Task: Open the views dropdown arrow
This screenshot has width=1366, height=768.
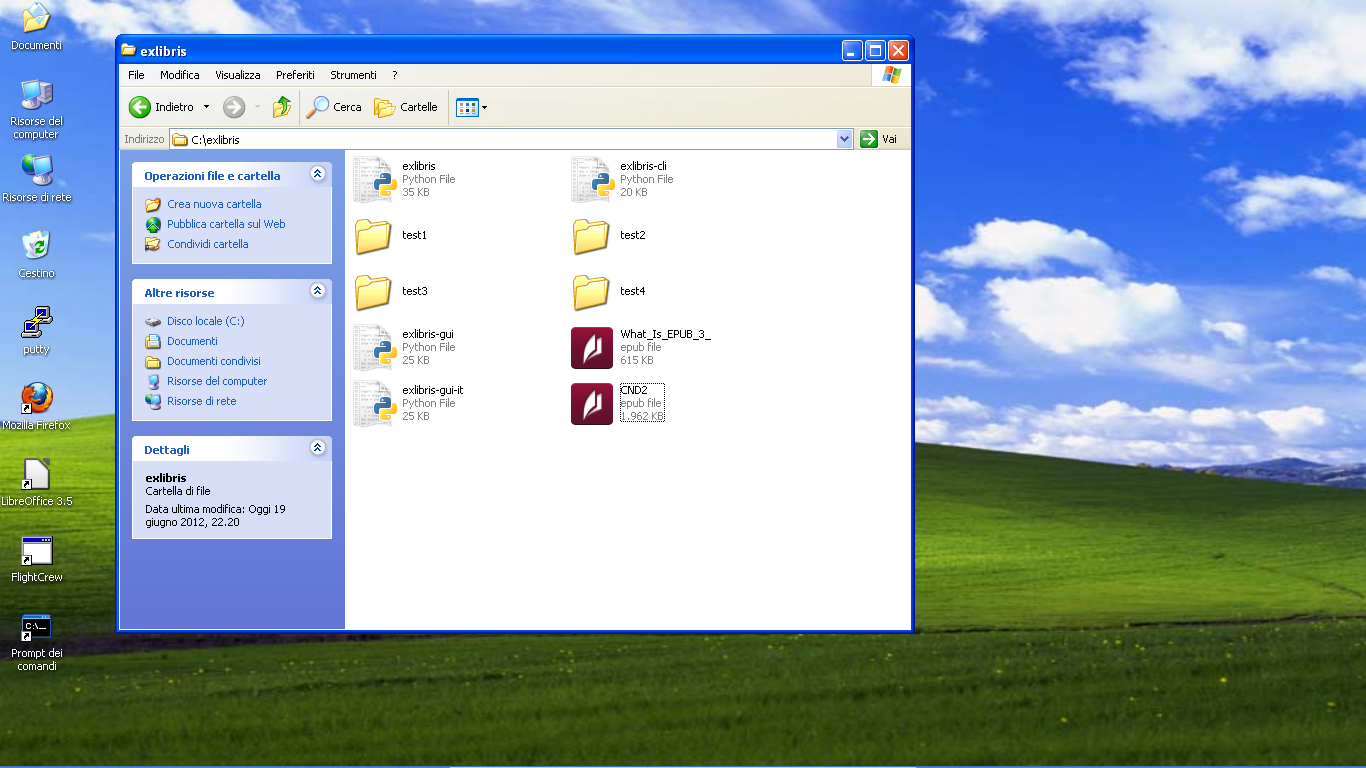Action: click(x=485, y=107)
